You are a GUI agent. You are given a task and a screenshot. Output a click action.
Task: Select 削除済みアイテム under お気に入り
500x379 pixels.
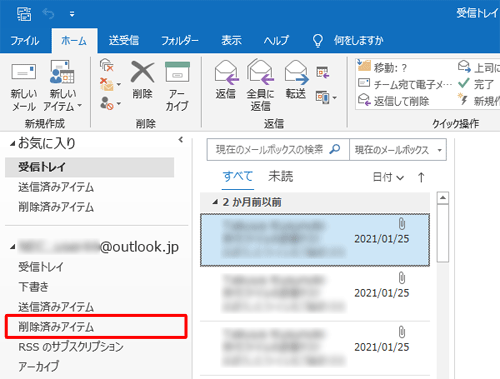click(x=56, y=207)
